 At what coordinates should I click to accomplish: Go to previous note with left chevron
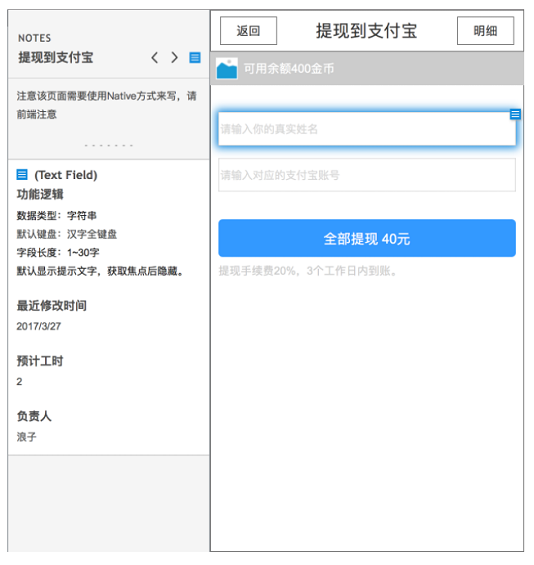(x=155, y=58)
